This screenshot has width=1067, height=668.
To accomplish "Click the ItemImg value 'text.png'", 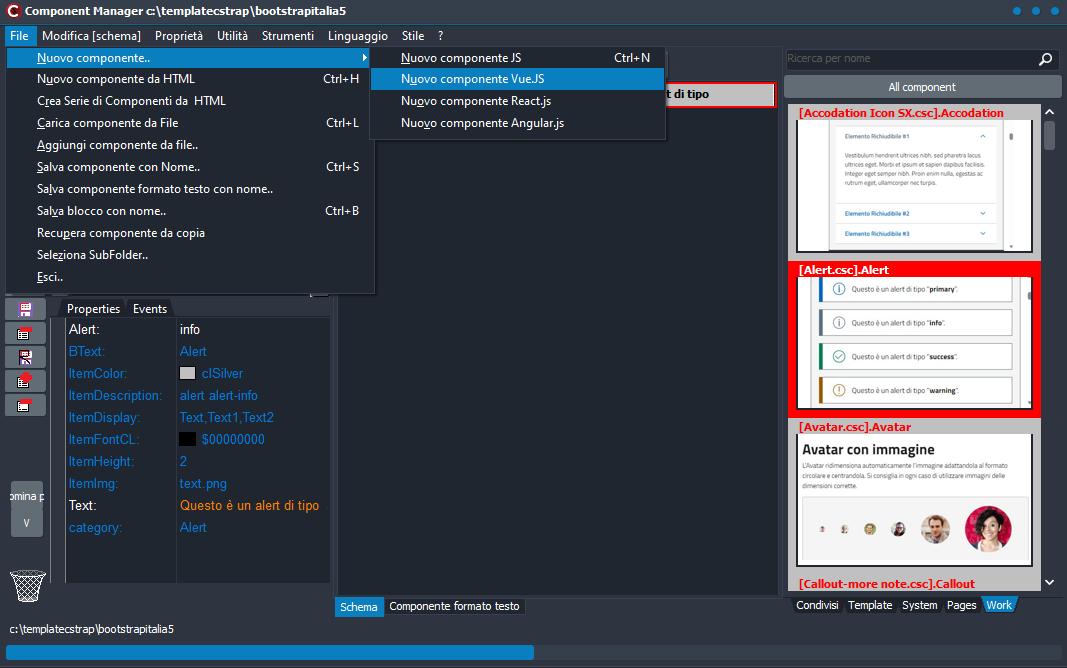I will point(203,484).
